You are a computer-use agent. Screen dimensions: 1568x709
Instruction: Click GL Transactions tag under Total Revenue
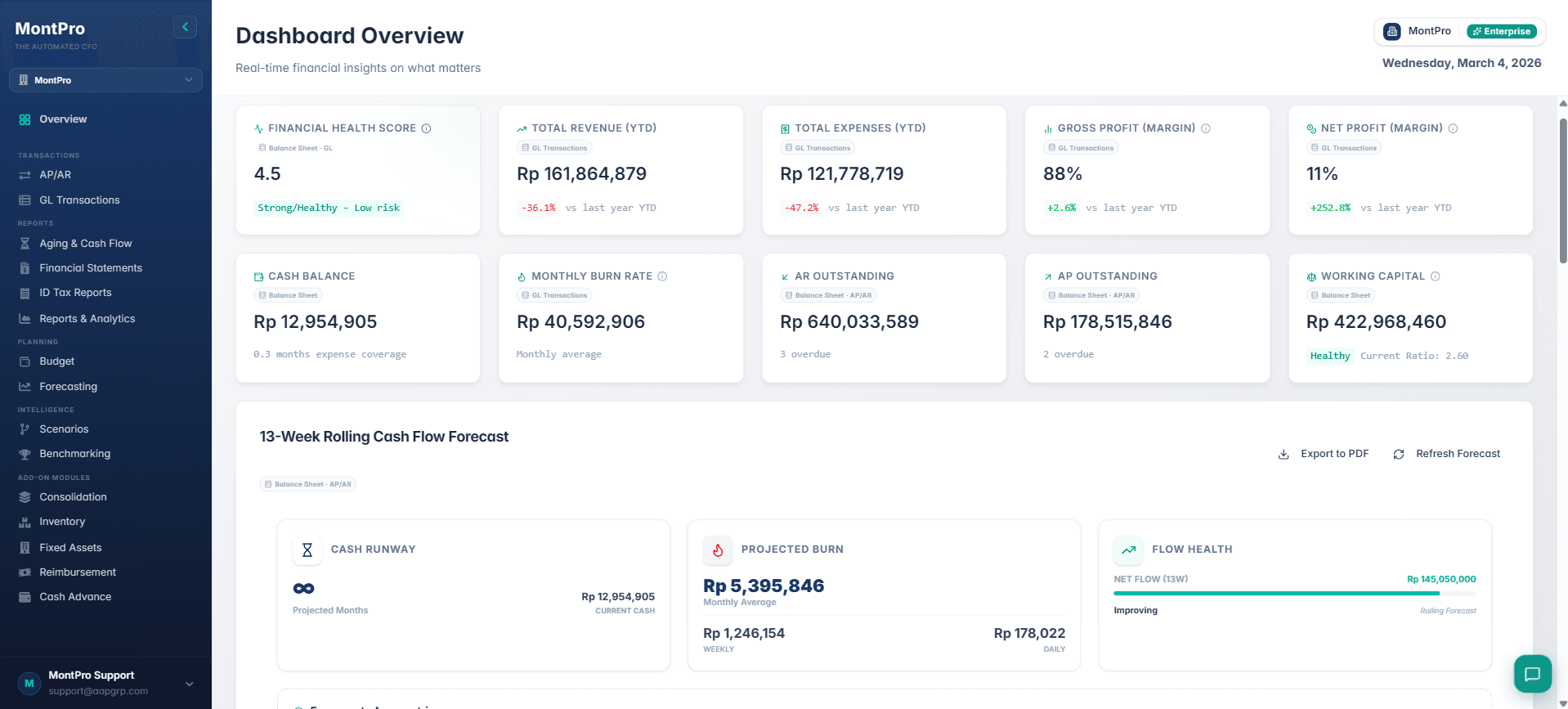click(x=554, y=148)
